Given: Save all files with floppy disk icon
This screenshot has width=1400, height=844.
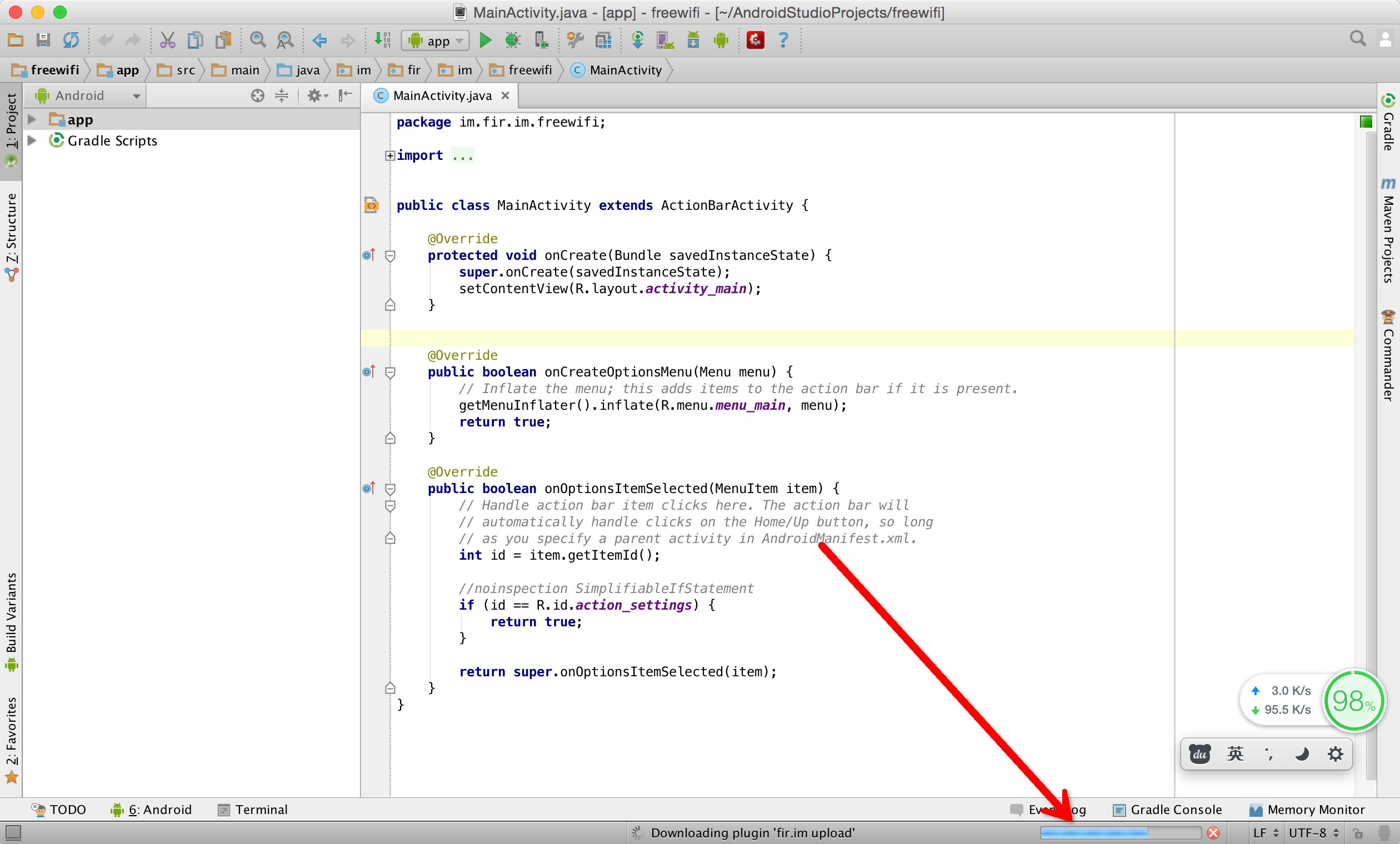Looking at the screenshot, I should 43,41.
